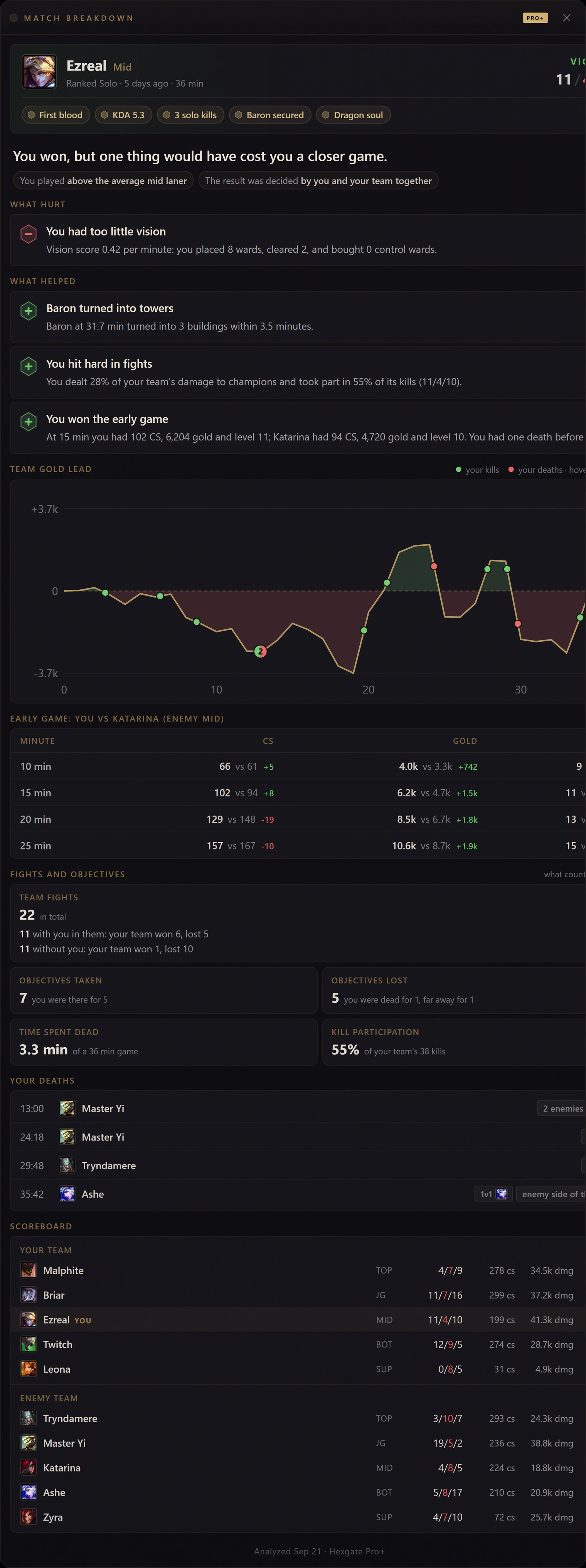Screen dimensions: 586x1568
Task: Select the Dragon soul badge
Action: [354, 115]
